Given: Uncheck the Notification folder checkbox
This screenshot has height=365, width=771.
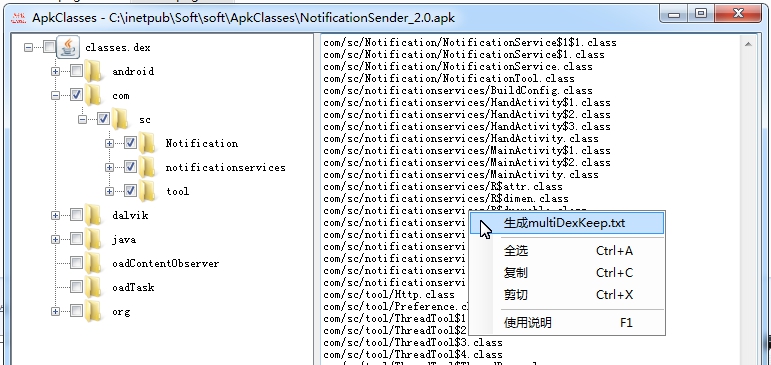Looking at the screenshot, I should [x=130, y=143].
